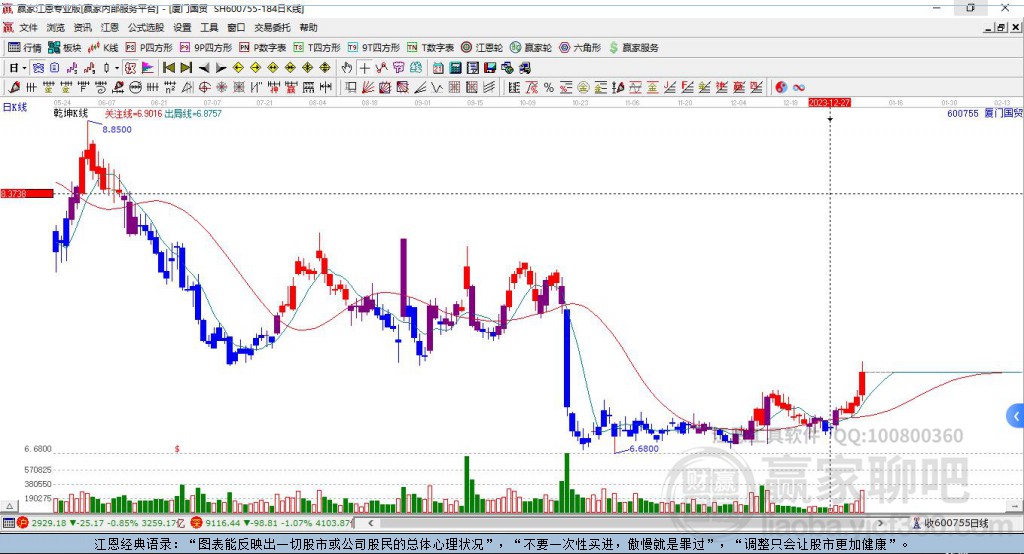Expand the candlestick style dropdown arrow

pos(117,68)
